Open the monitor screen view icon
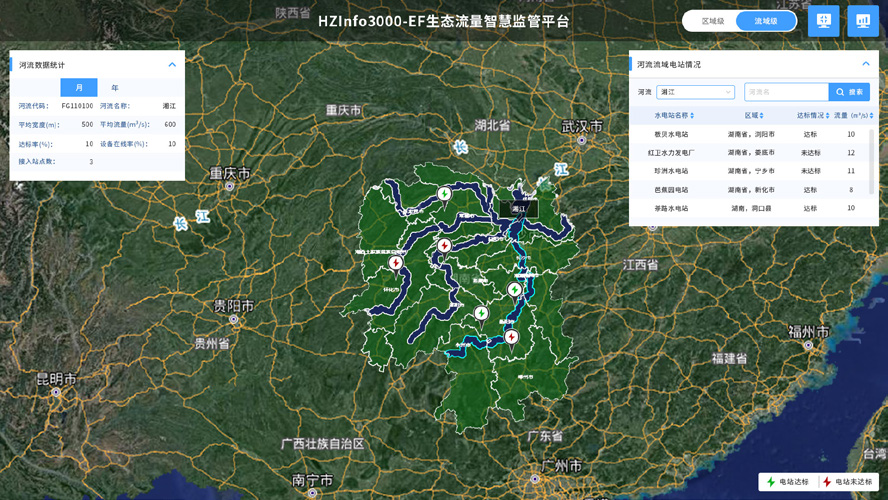 [823, 21]
